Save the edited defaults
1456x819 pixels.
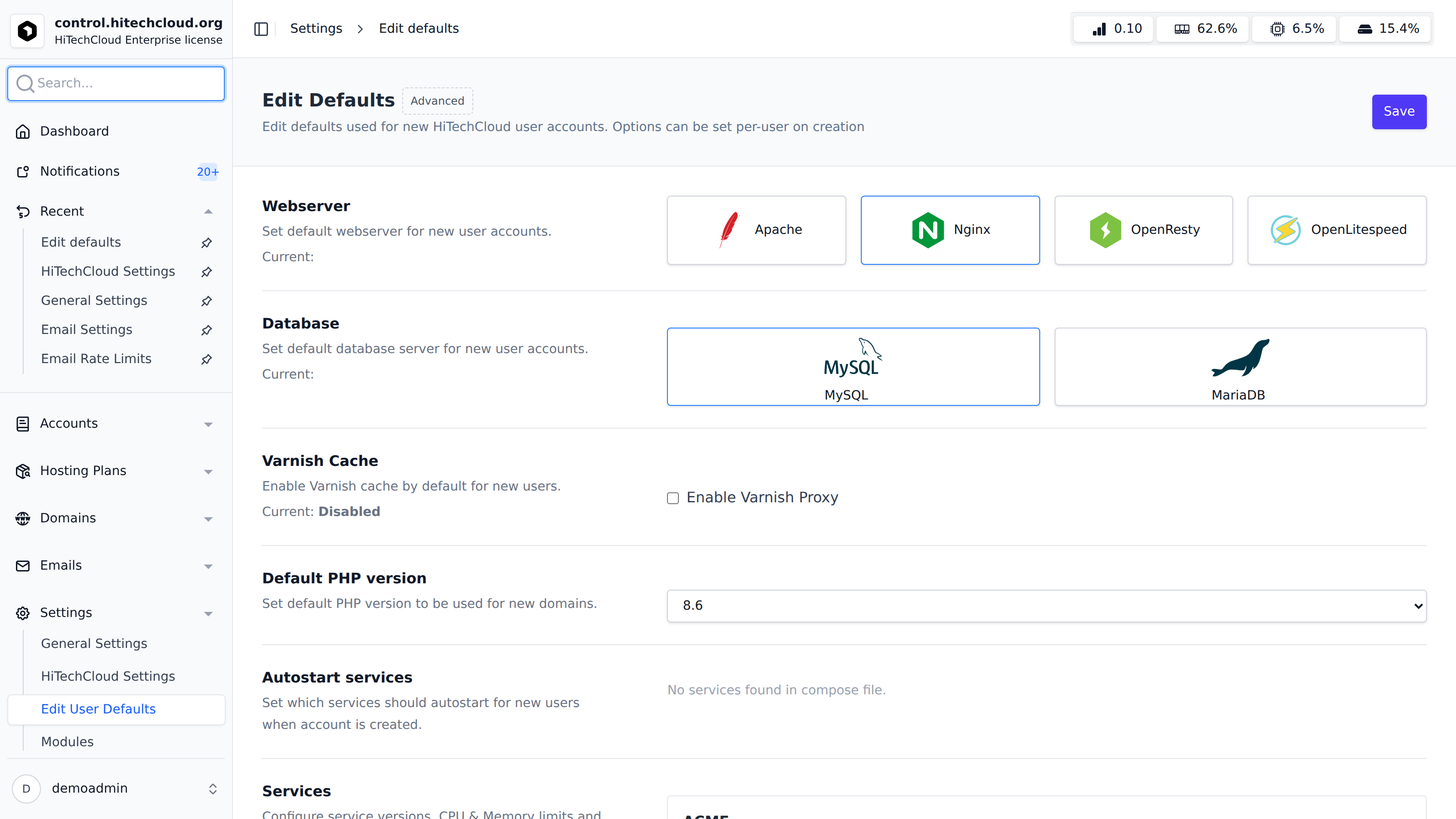coord(1399,112)
